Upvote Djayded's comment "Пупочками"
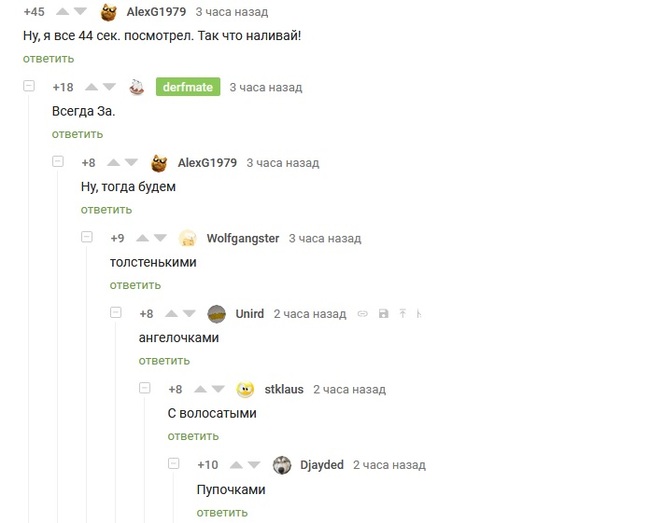 [x=236, y=465]
